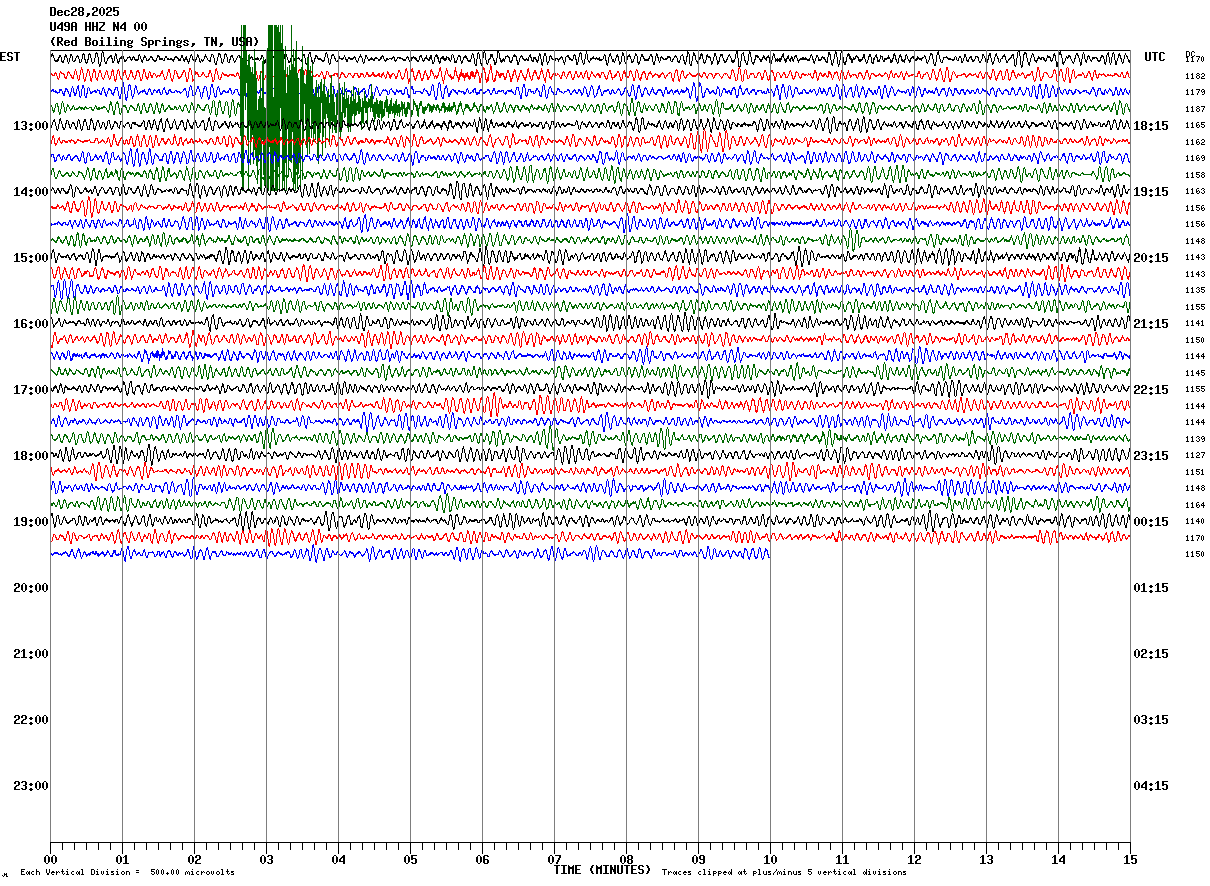Click the EST timezone label
The image size is (1210, 886).
pyautogui.click(x=10, y=57)
